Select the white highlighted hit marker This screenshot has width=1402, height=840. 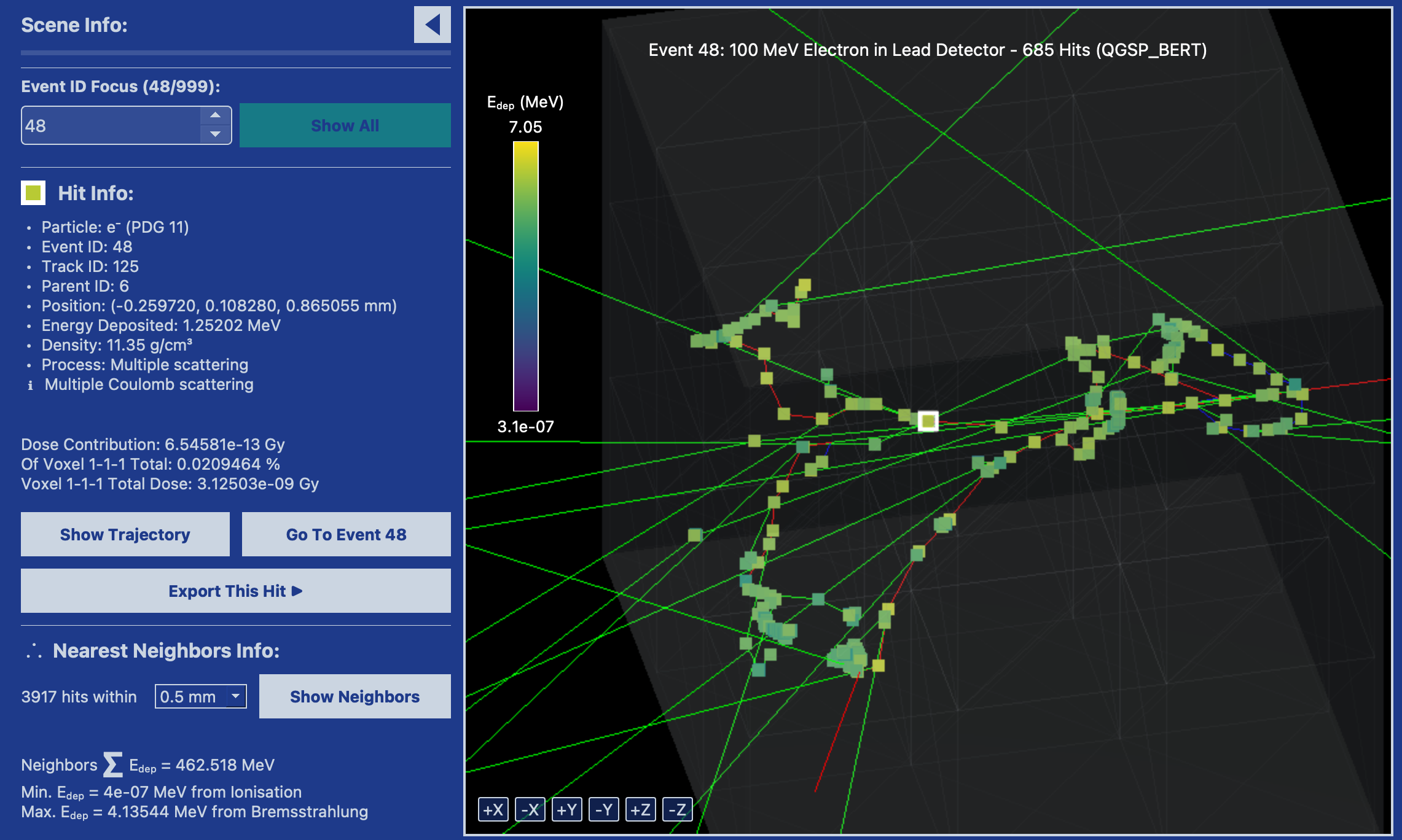point(928,421)
